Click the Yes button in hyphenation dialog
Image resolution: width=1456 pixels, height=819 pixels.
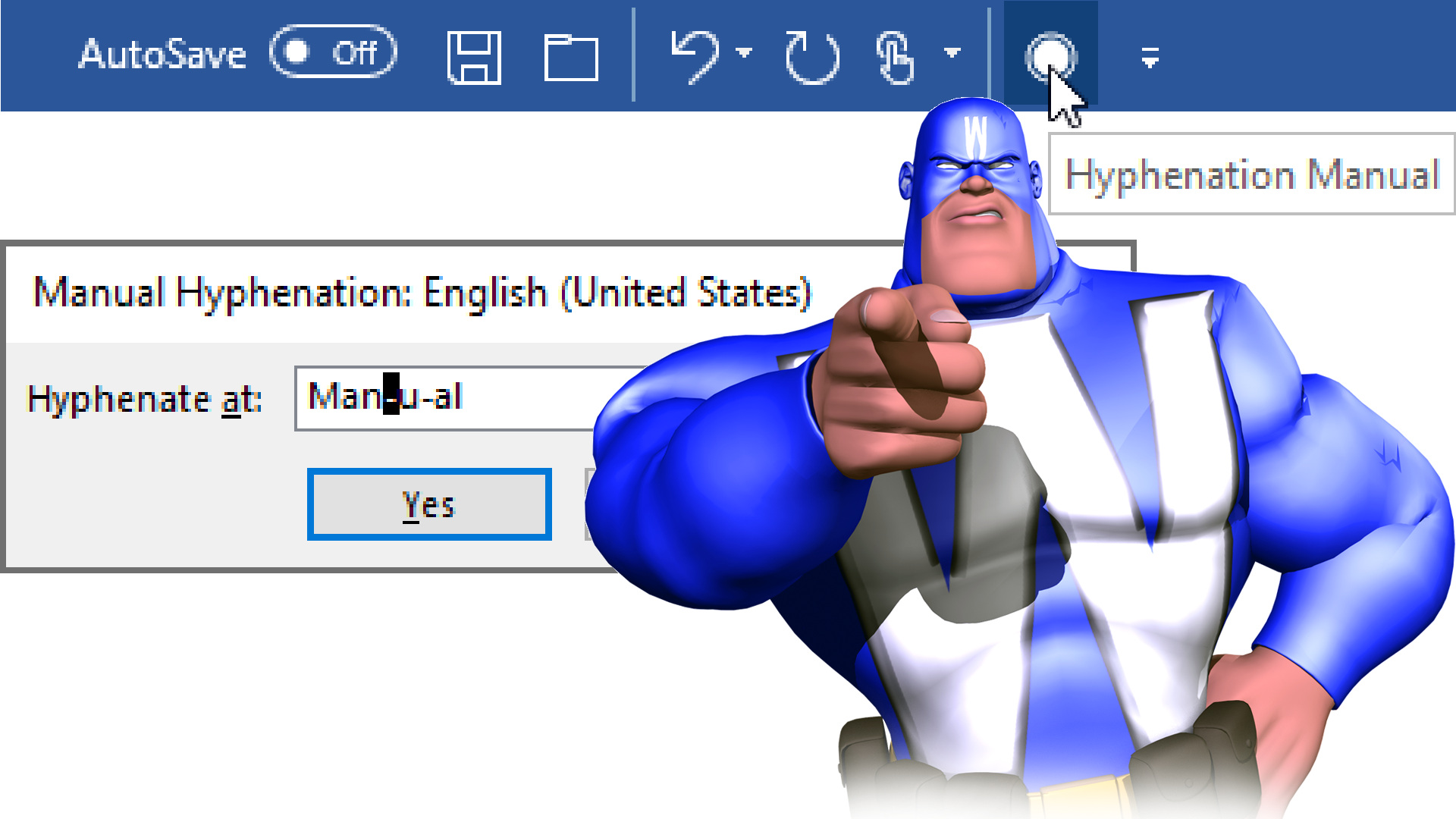click(429, 504)
